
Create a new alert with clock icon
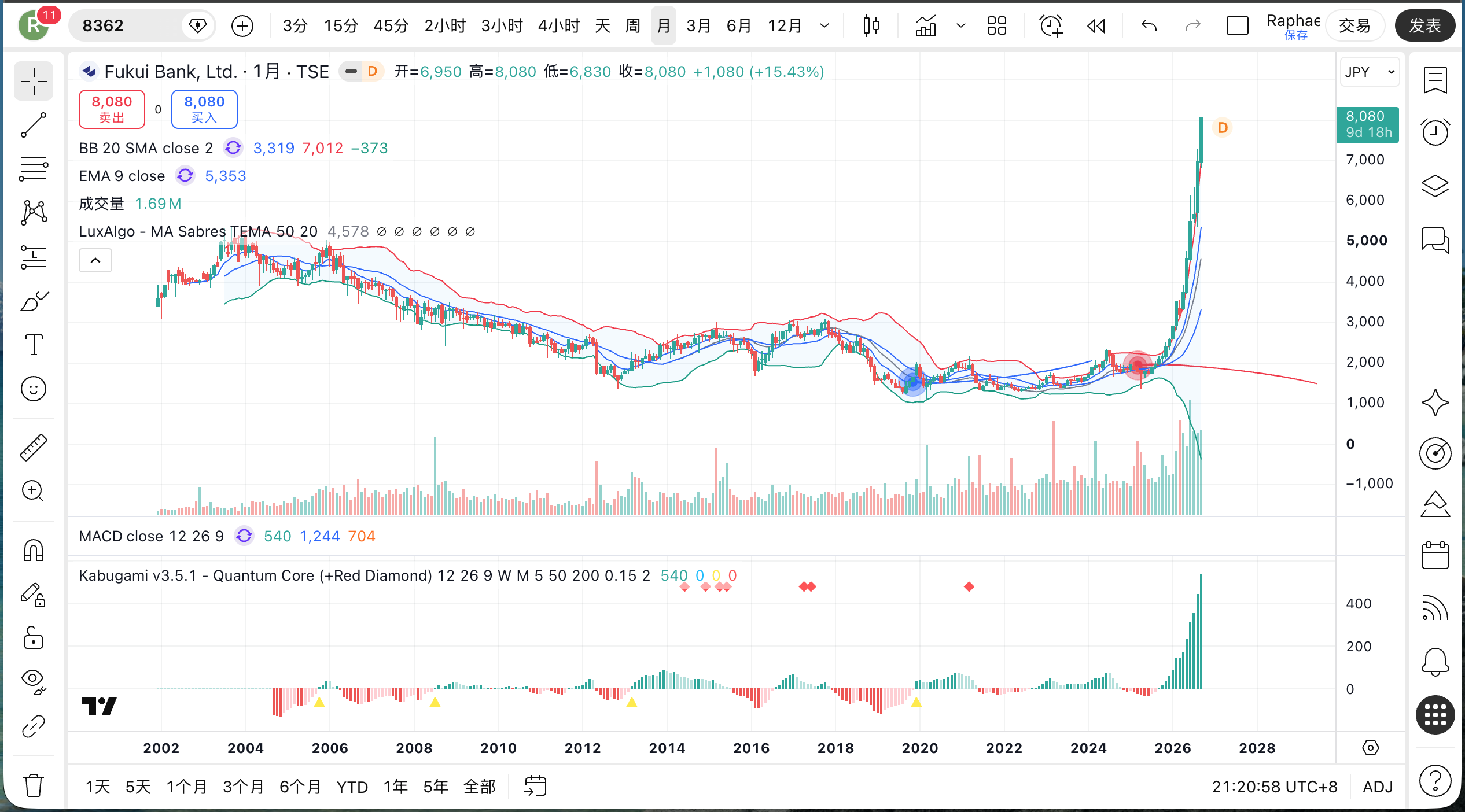[1051, 25]
